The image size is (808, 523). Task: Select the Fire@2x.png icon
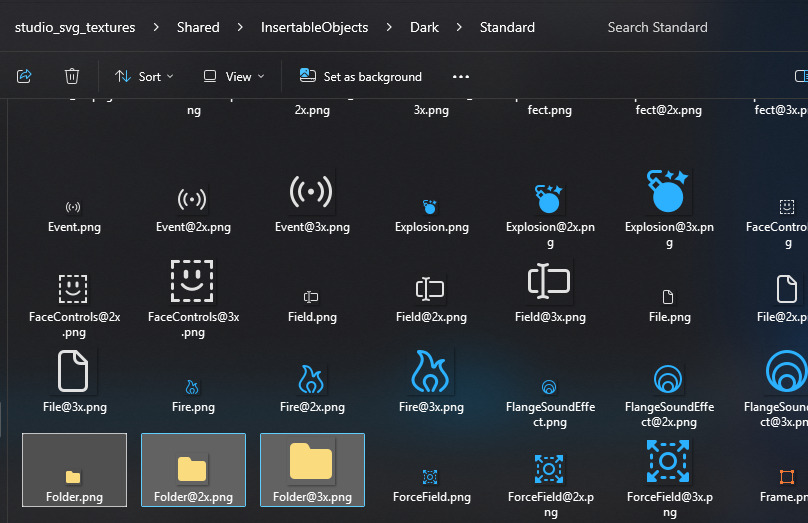click(311, 379)
